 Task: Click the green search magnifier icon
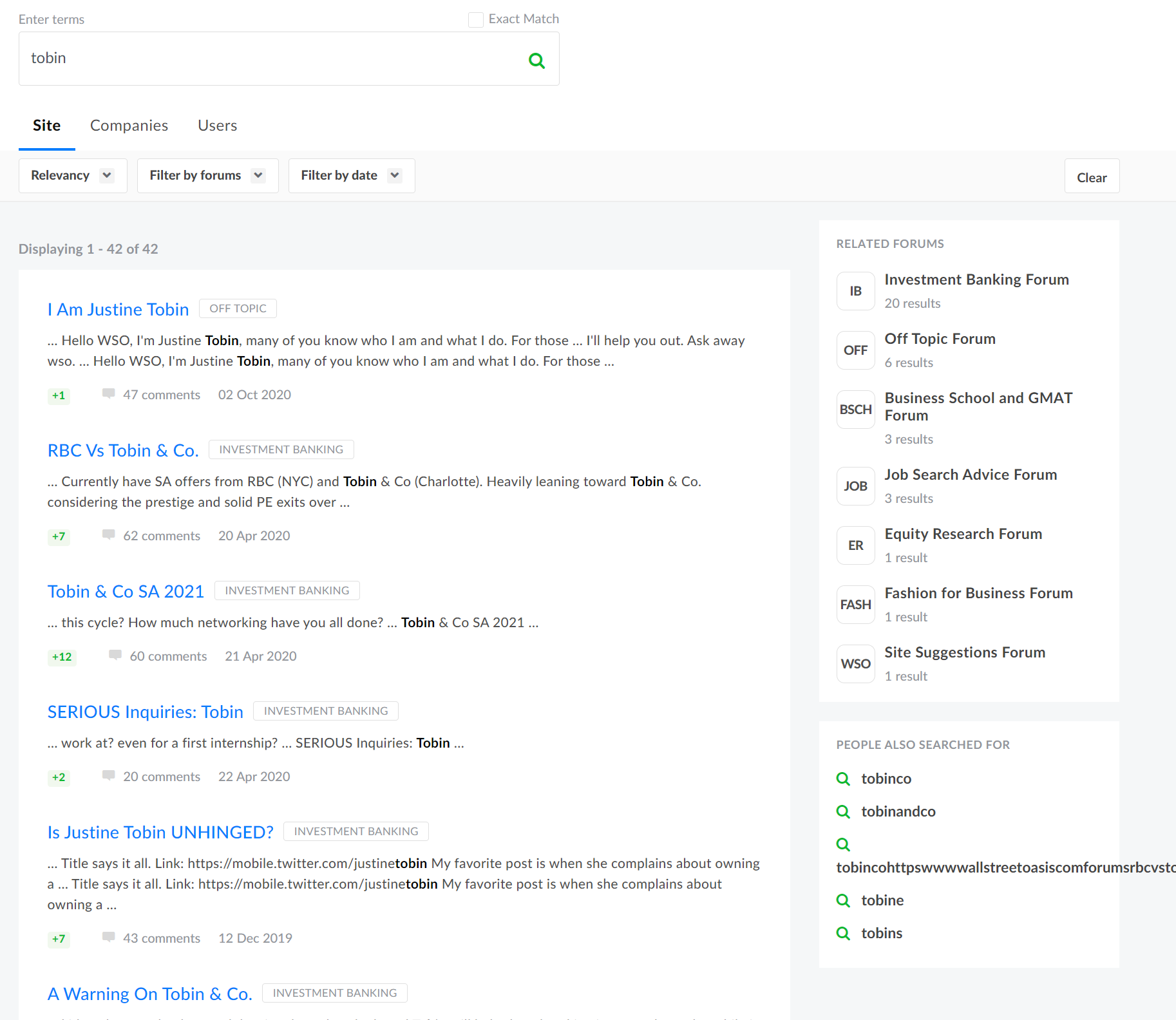click(536, 61)
